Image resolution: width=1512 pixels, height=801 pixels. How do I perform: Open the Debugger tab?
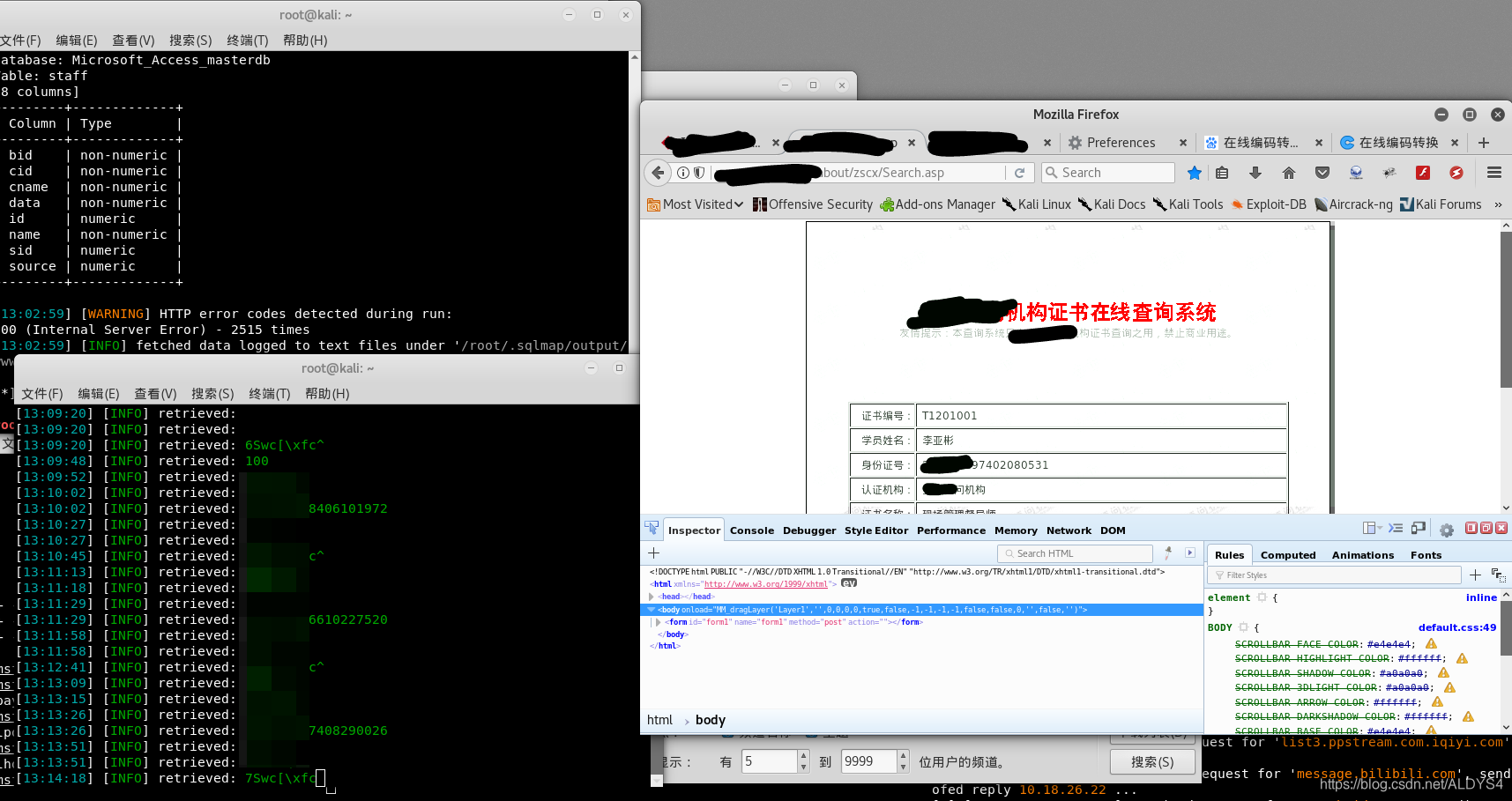[x=809, y=530]
